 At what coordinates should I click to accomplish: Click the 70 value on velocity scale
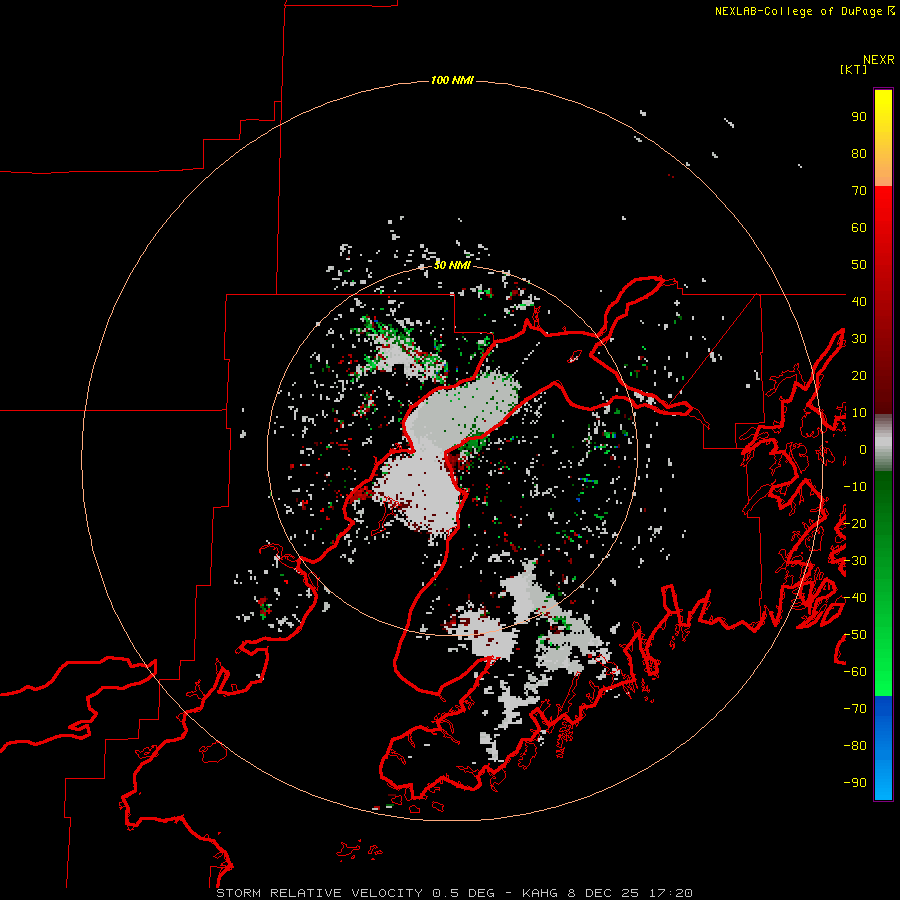tap(859, 191)
